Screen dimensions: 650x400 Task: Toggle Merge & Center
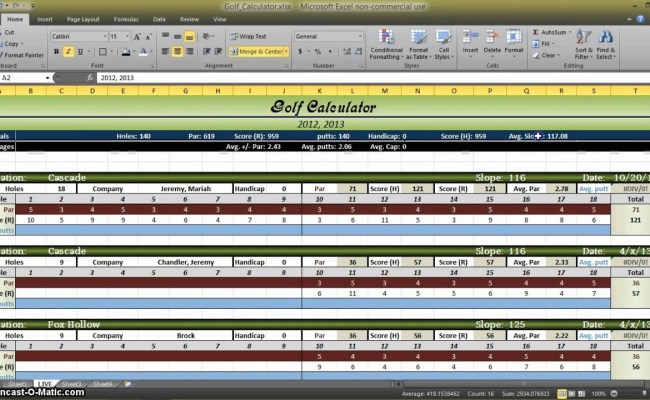(x=256, y=51)
